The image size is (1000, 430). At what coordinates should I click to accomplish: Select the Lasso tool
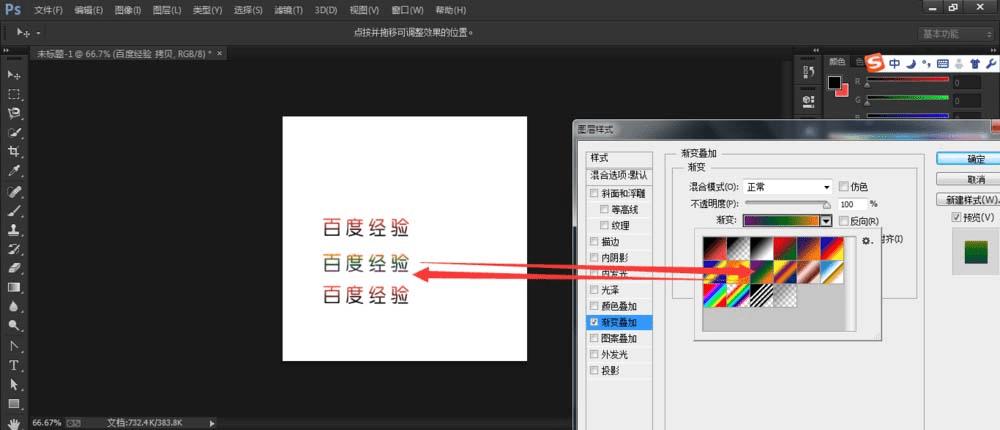click(x=14, y=114)
